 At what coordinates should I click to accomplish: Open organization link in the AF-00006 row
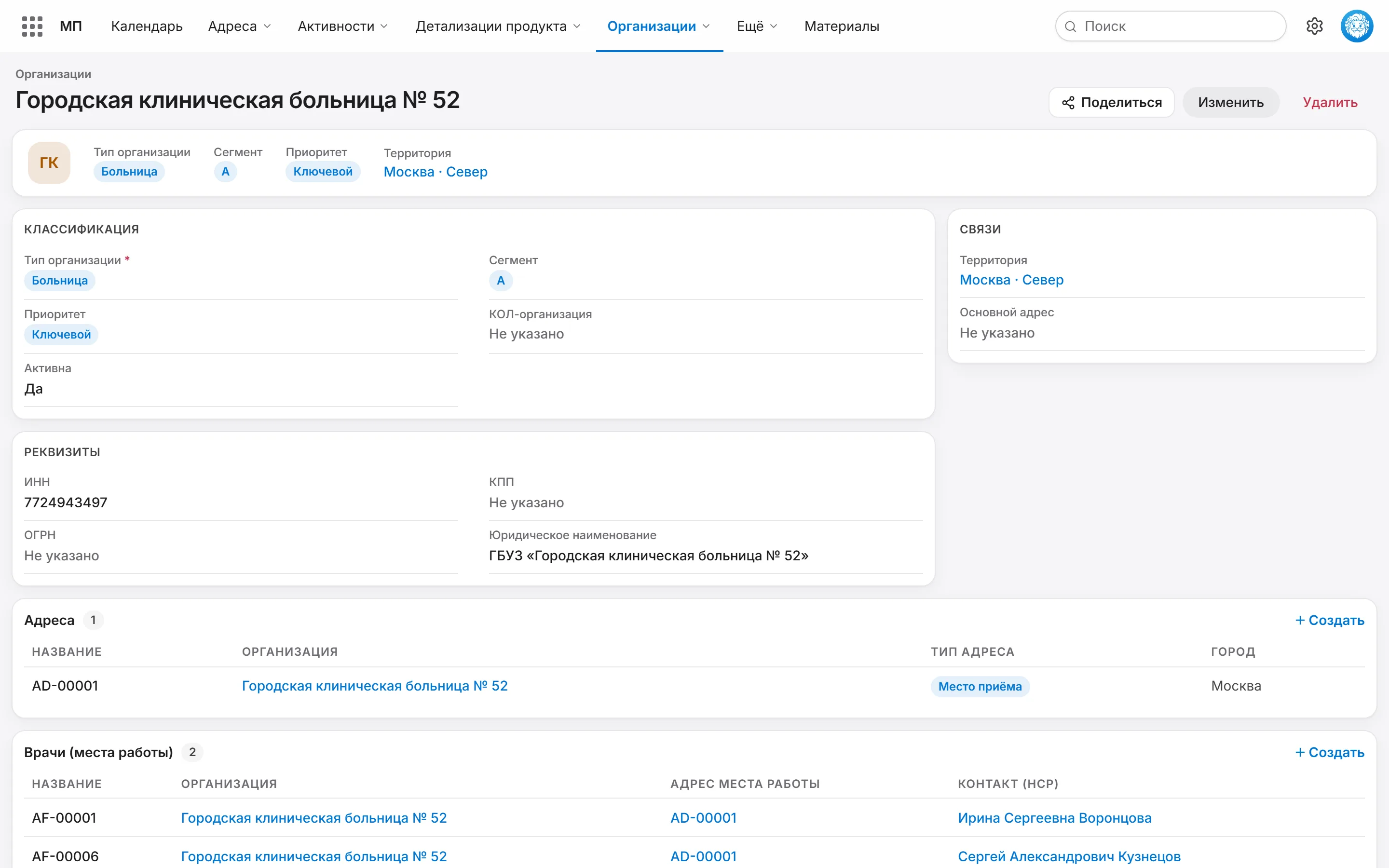(x=314, y=856)
